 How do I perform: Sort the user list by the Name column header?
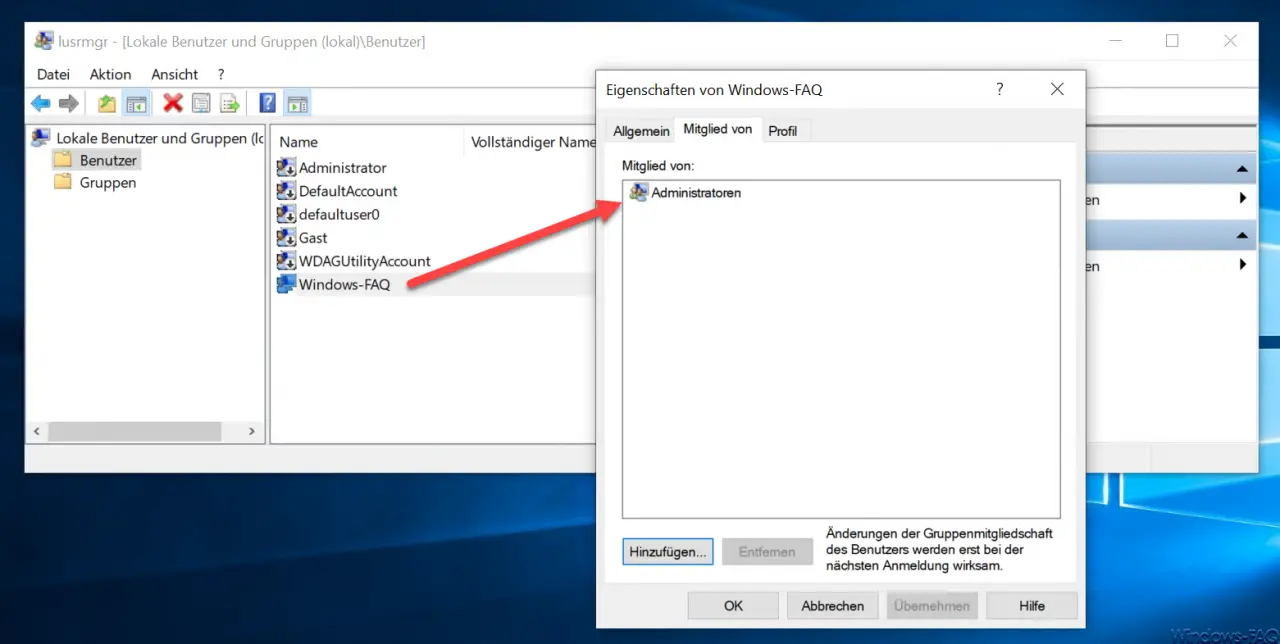click(x=368, y=142)
